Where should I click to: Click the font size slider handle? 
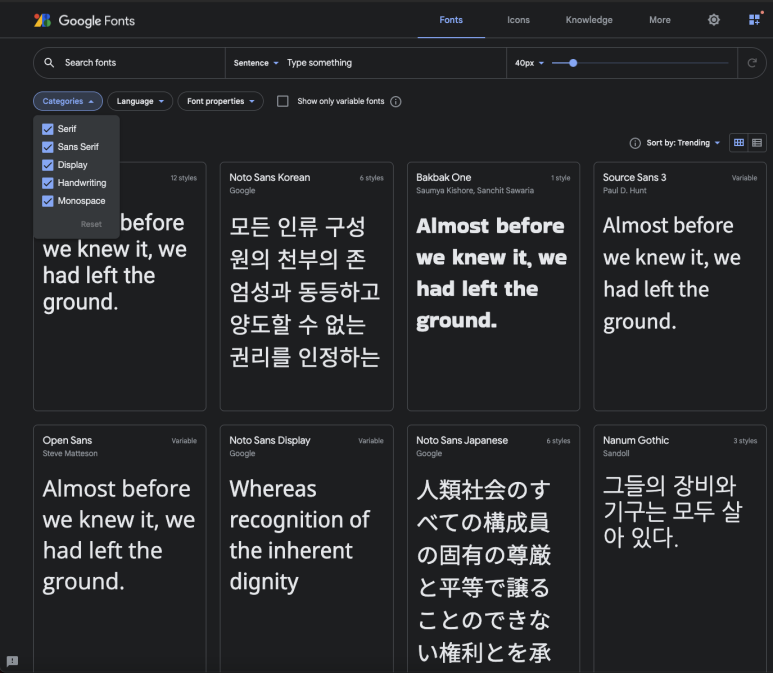[x=573, y=63]
